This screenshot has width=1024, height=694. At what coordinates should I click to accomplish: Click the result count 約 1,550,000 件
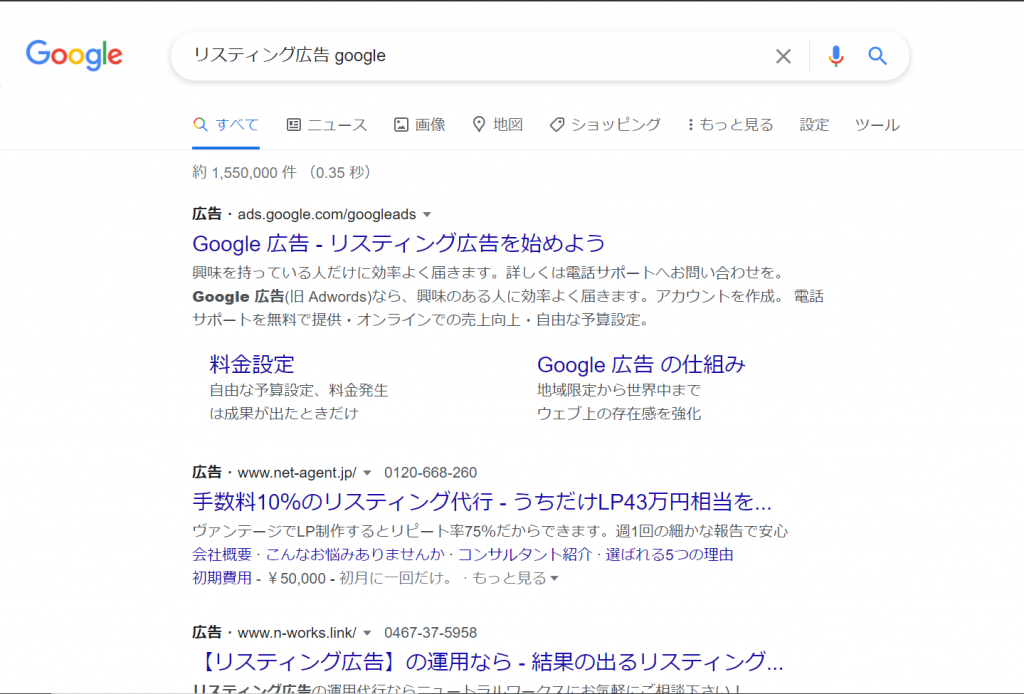click(x=244, y=172)
